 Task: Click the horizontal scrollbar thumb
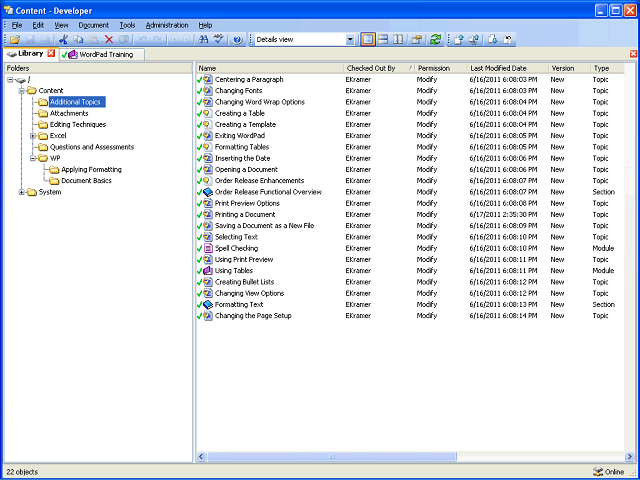coord(331,456)
